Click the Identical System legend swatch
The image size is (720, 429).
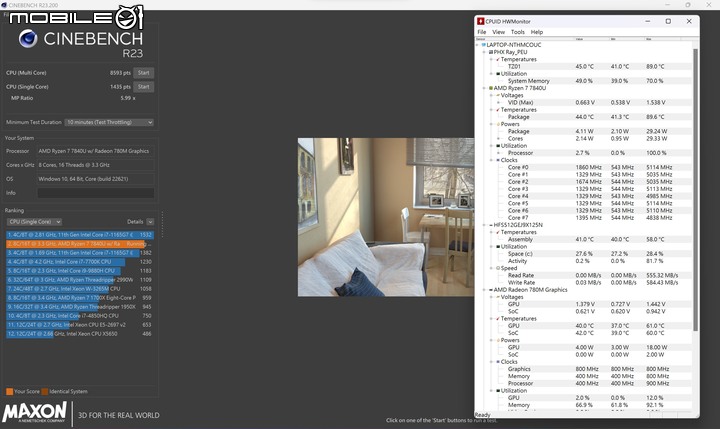coord(45,391)
